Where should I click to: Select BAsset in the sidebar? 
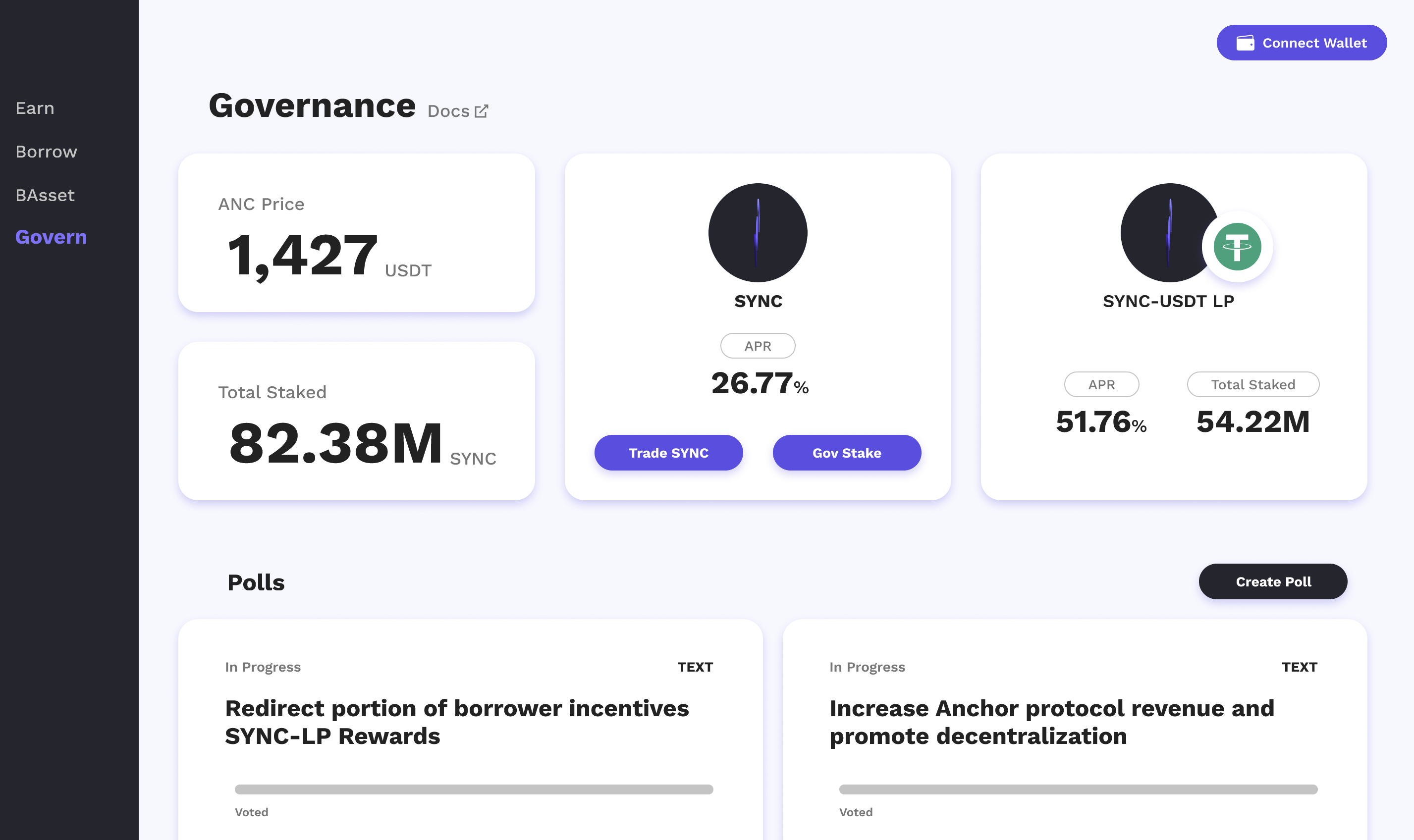[x=45, y=195]
